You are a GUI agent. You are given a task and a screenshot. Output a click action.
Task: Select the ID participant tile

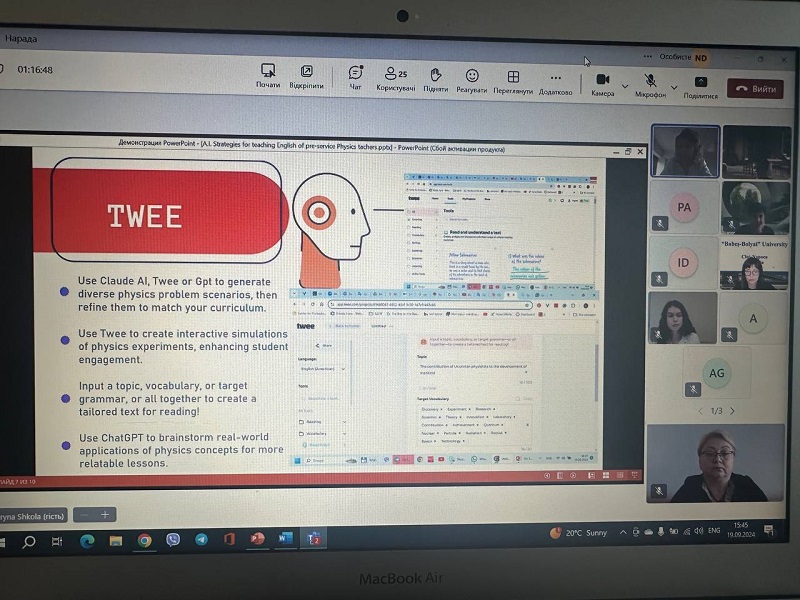click(x=683, y=262)
